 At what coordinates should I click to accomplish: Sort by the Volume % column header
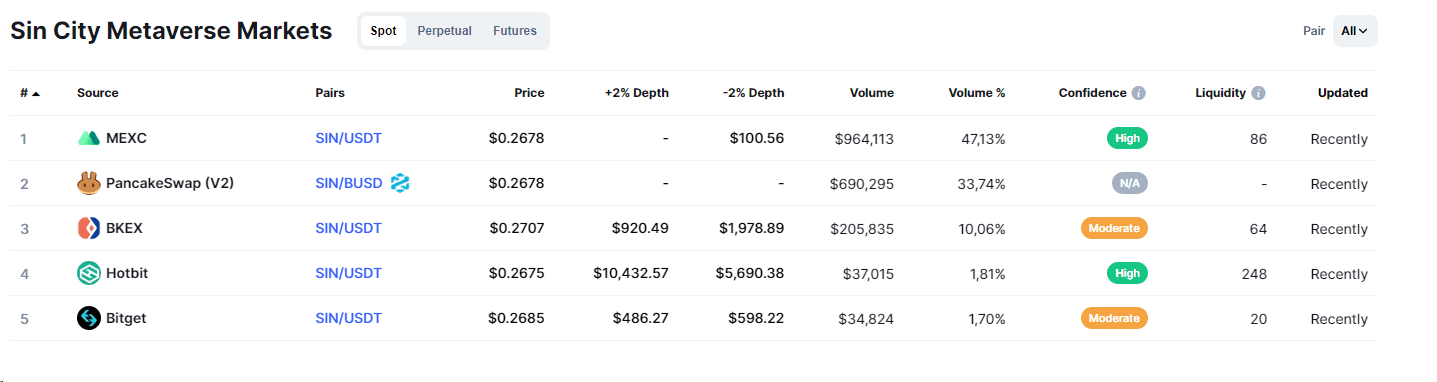977,93
